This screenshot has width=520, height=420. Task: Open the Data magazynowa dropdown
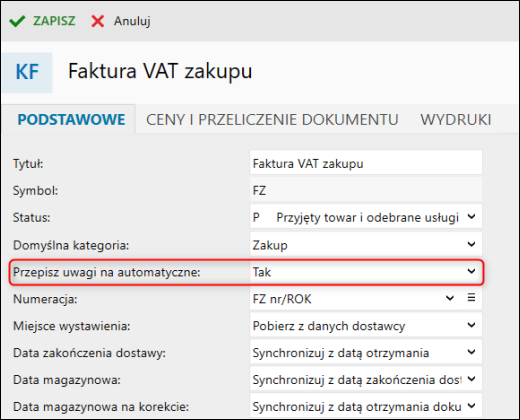[x=471, y=379]
